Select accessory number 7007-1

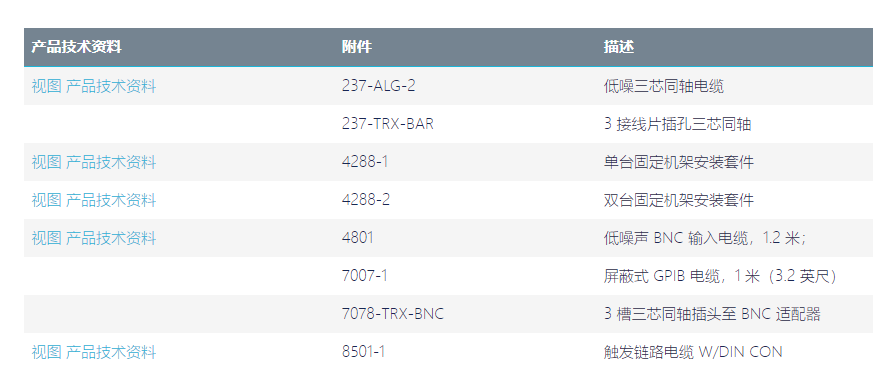coord(364,276)
